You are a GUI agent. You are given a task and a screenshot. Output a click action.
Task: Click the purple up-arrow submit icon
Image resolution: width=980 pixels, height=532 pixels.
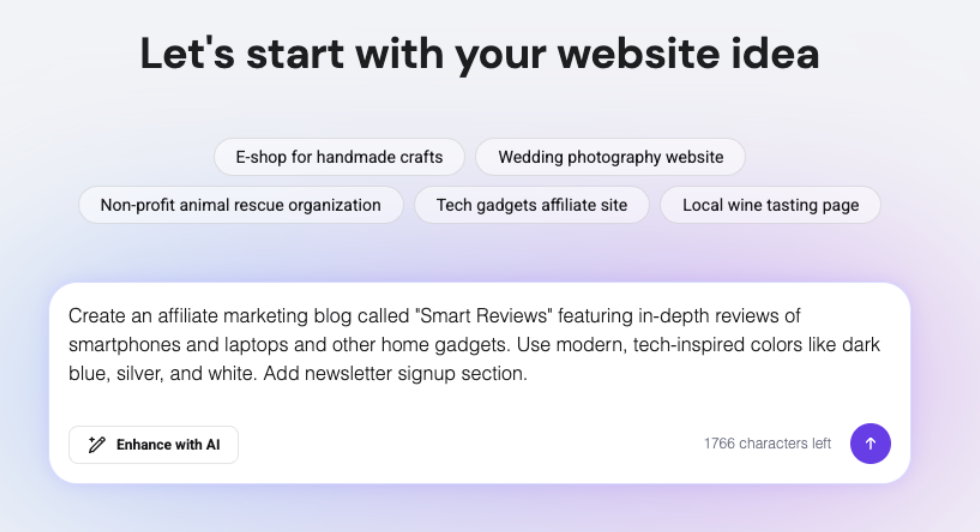[870, 443]
